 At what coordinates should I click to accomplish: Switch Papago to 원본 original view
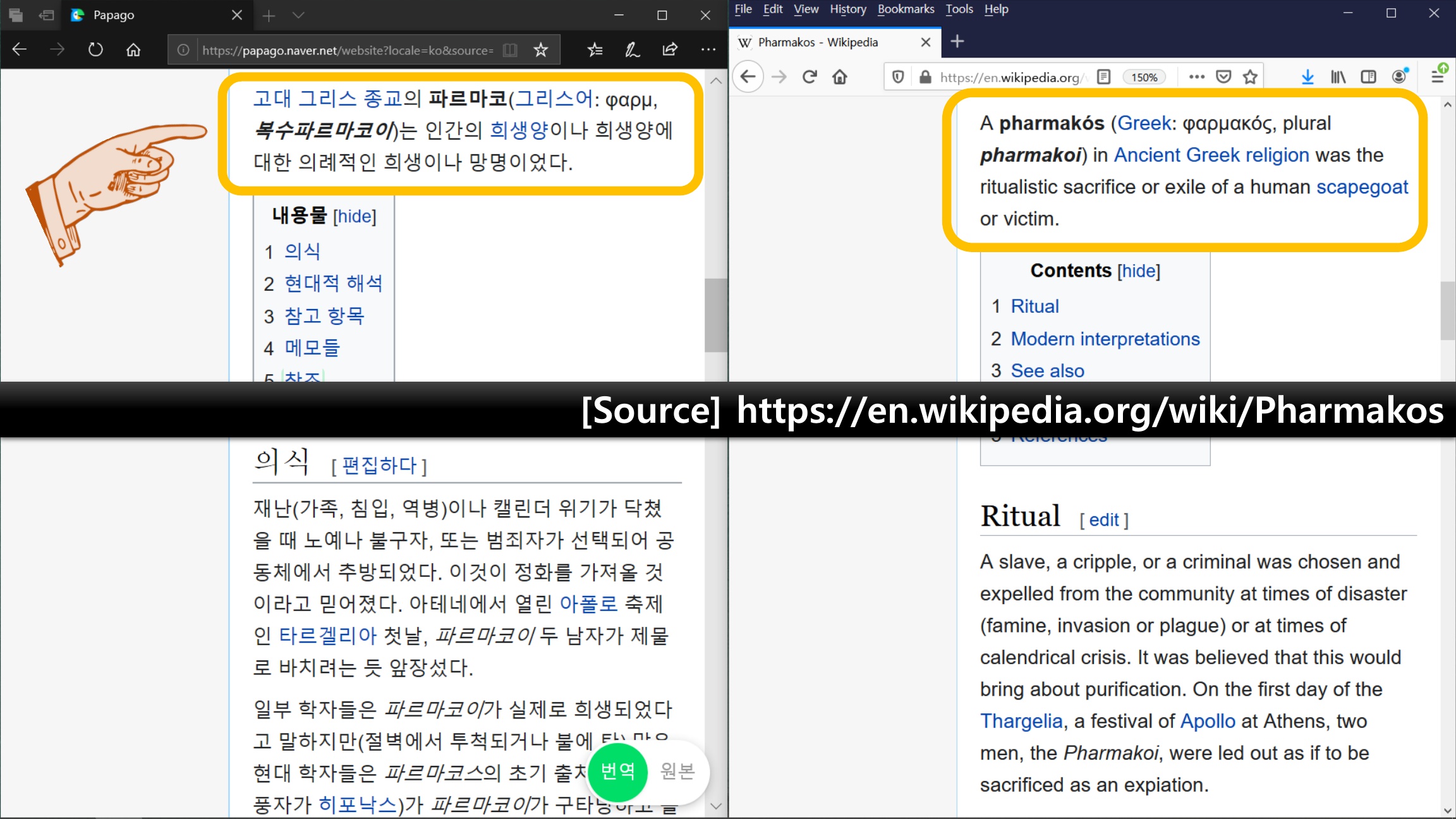pos(677,771)
